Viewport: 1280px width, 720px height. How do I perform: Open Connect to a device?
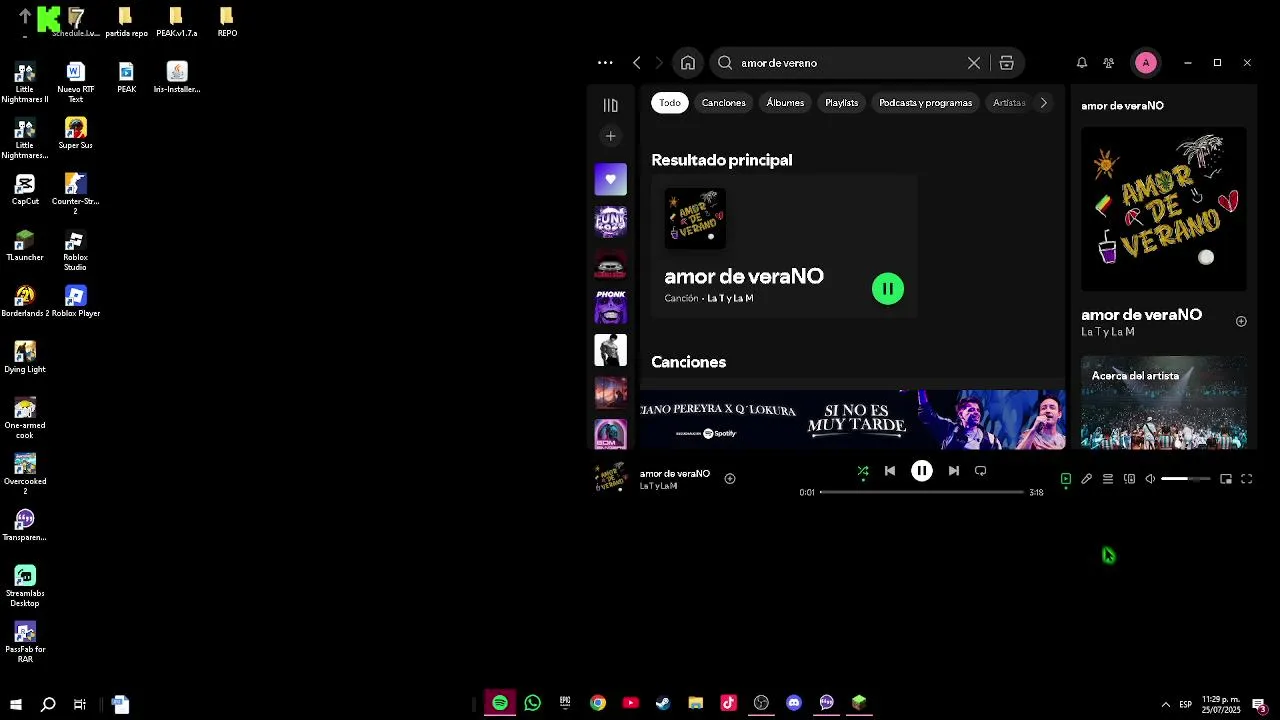(x=1130, y=479)
